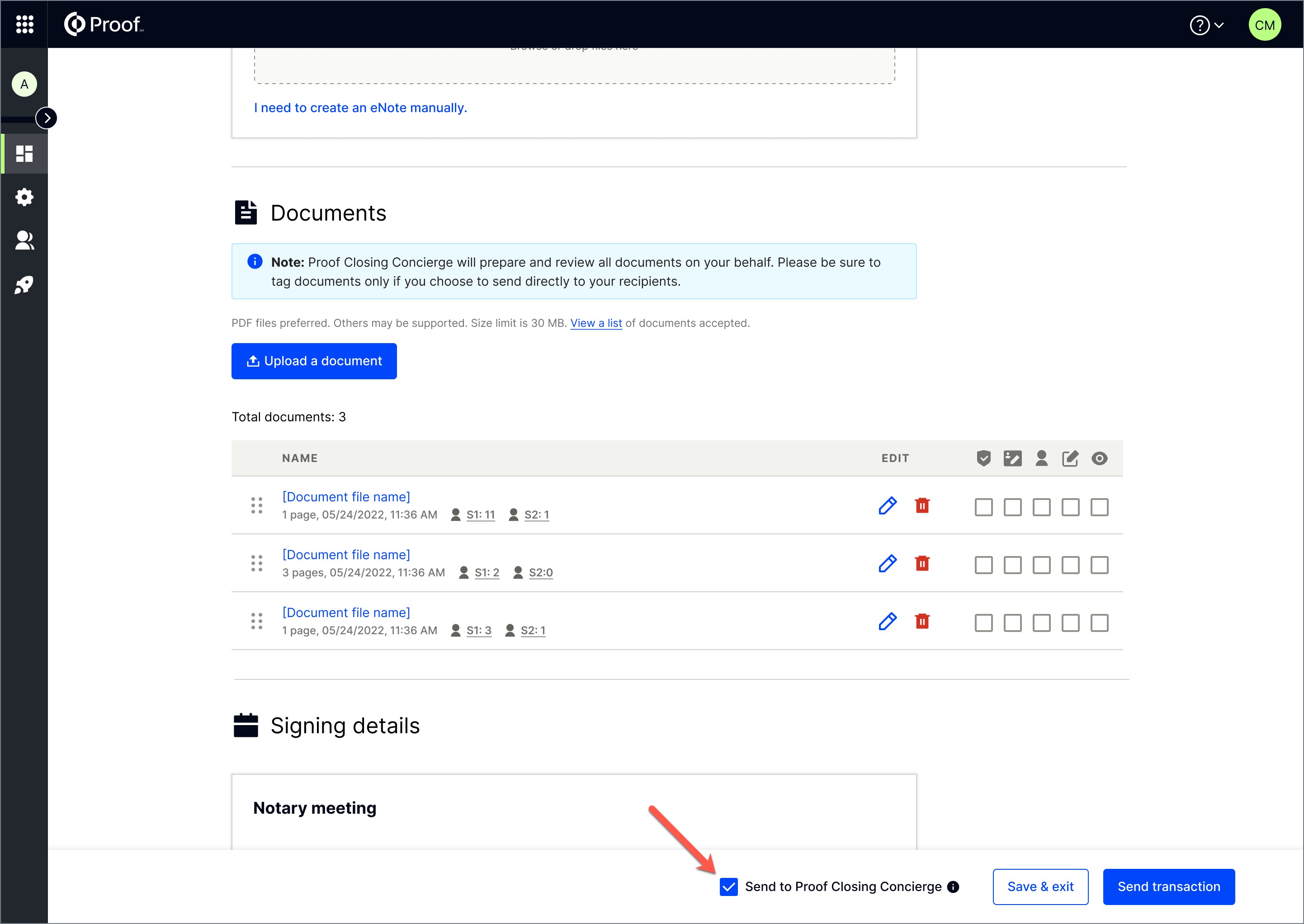Click the S1: 2 signer count
The width and height of the screenshot is (1304, 924).
click(x=487, y=573)
